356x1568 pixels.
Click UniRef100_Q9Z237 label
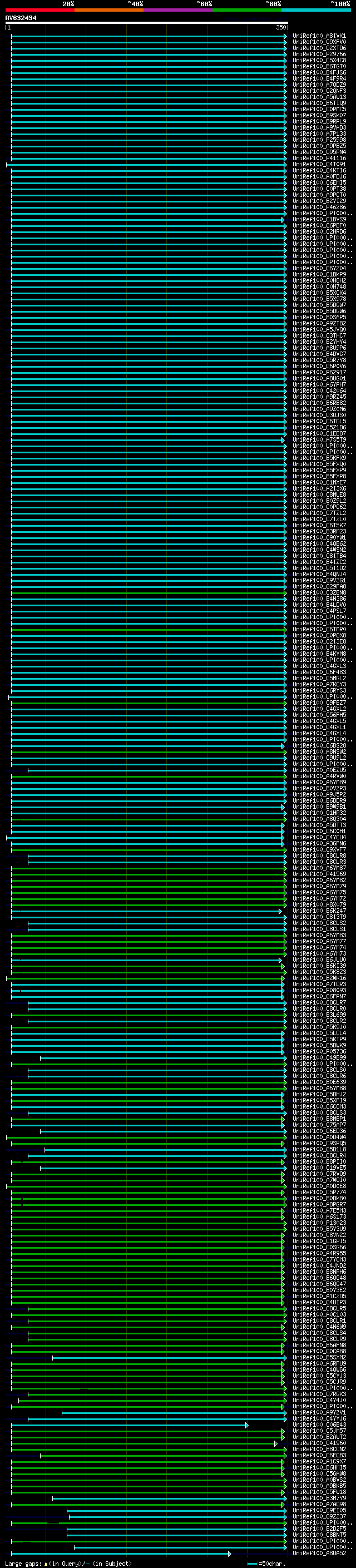[x=319, y=1516]
